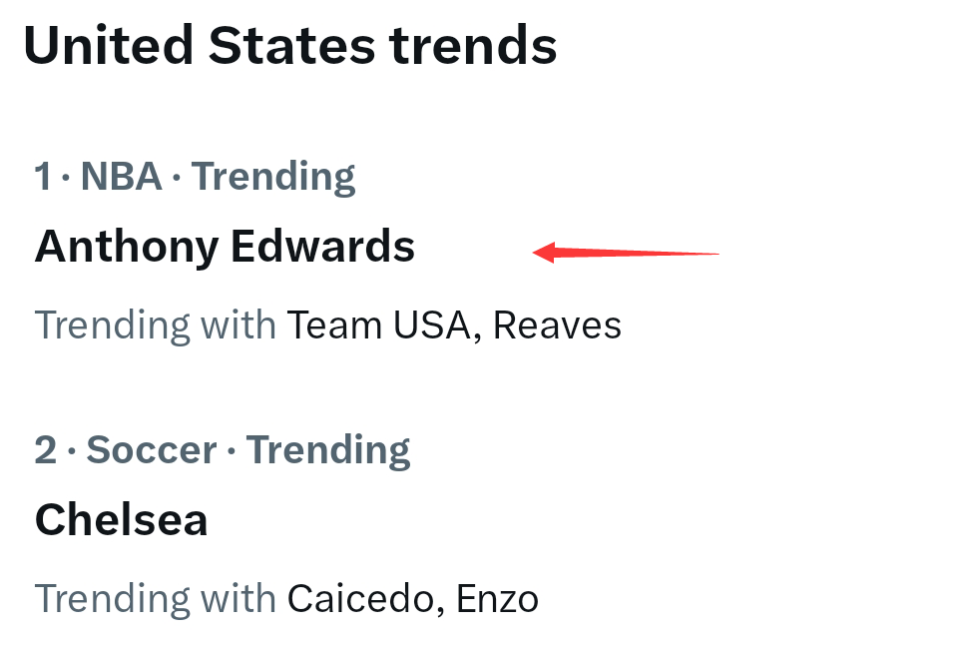This screenshot has width=960, height=650.
Task: Click 'Trending with' text under Chelsea
Action: pyautogui.click(x=155, y=599)
